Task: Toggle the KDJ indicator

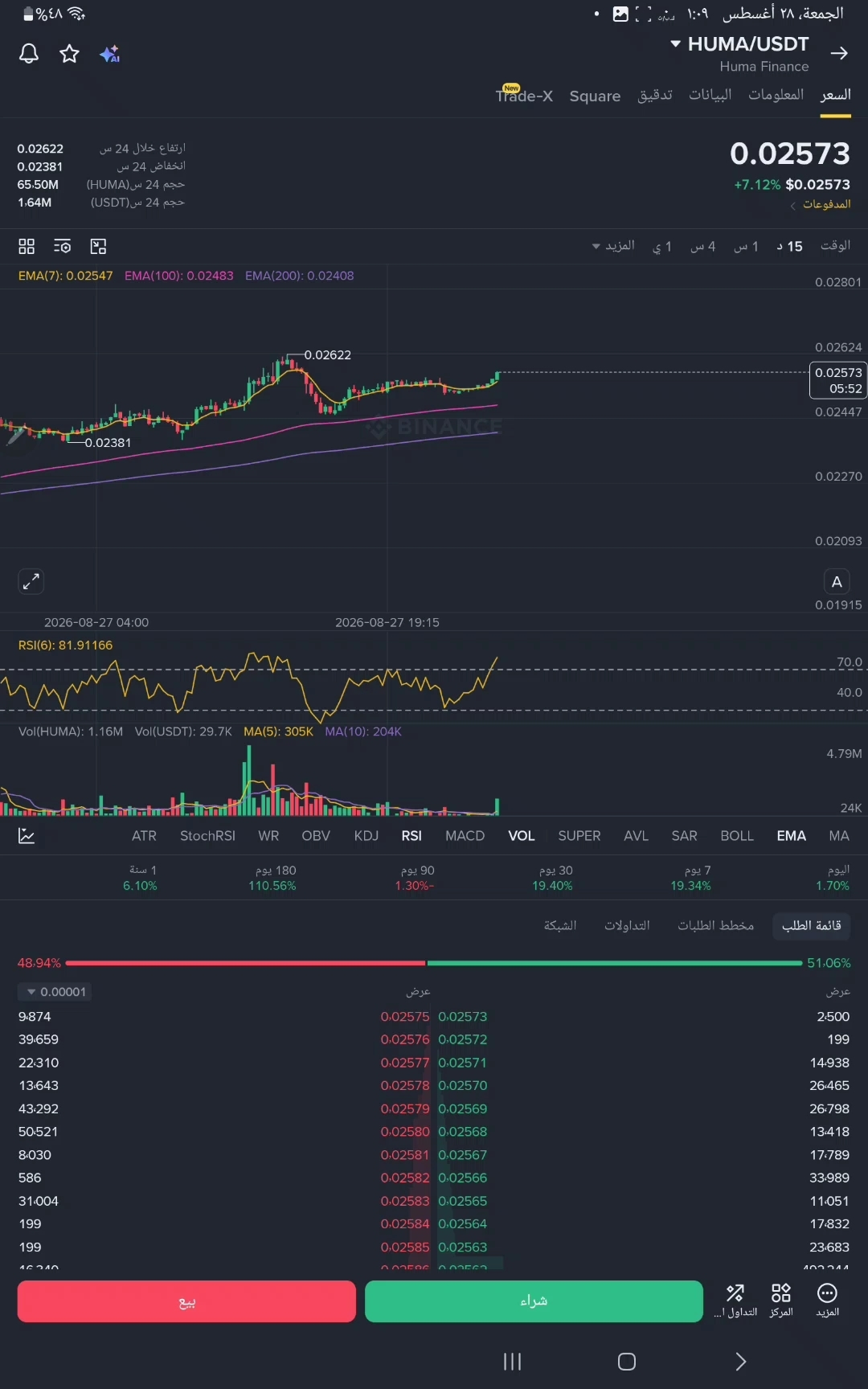Action: coord(366,836)
